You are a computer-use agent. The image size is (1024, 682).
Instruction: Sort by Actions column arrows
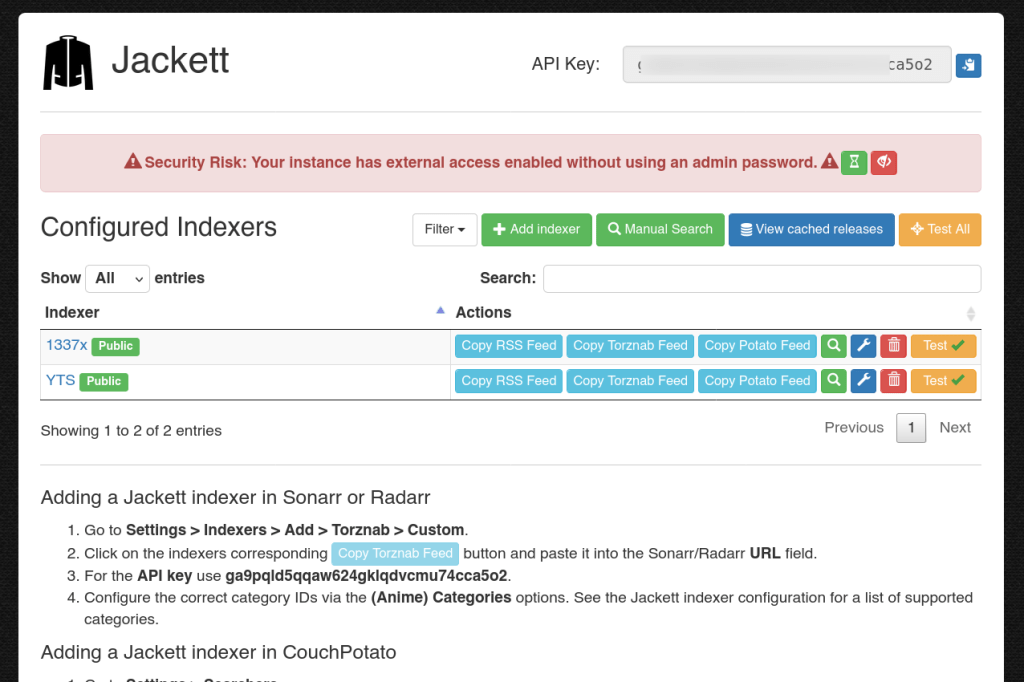(971, 314)
